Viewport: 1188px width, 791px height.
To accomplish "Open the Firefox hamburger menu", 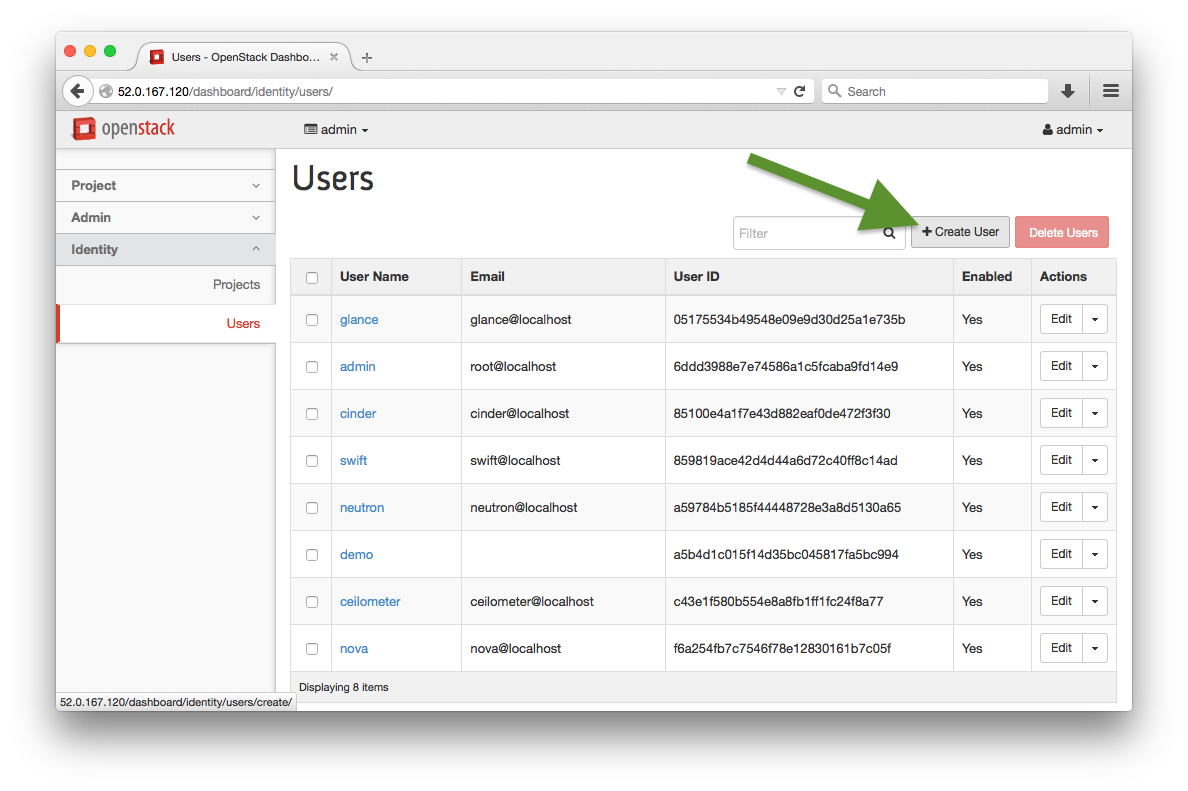I will click(1110, 90).
